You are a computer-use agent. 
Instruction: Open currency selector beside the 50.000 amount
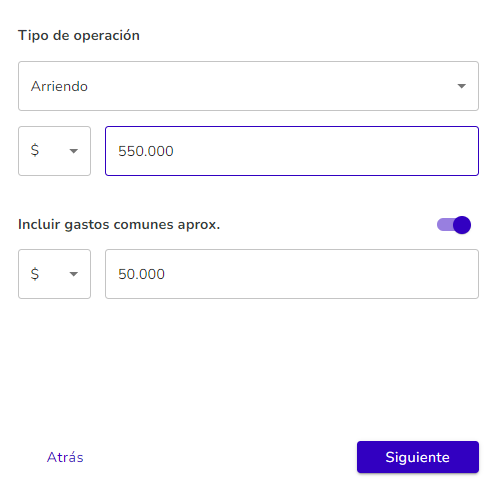[x=54, y=274]
